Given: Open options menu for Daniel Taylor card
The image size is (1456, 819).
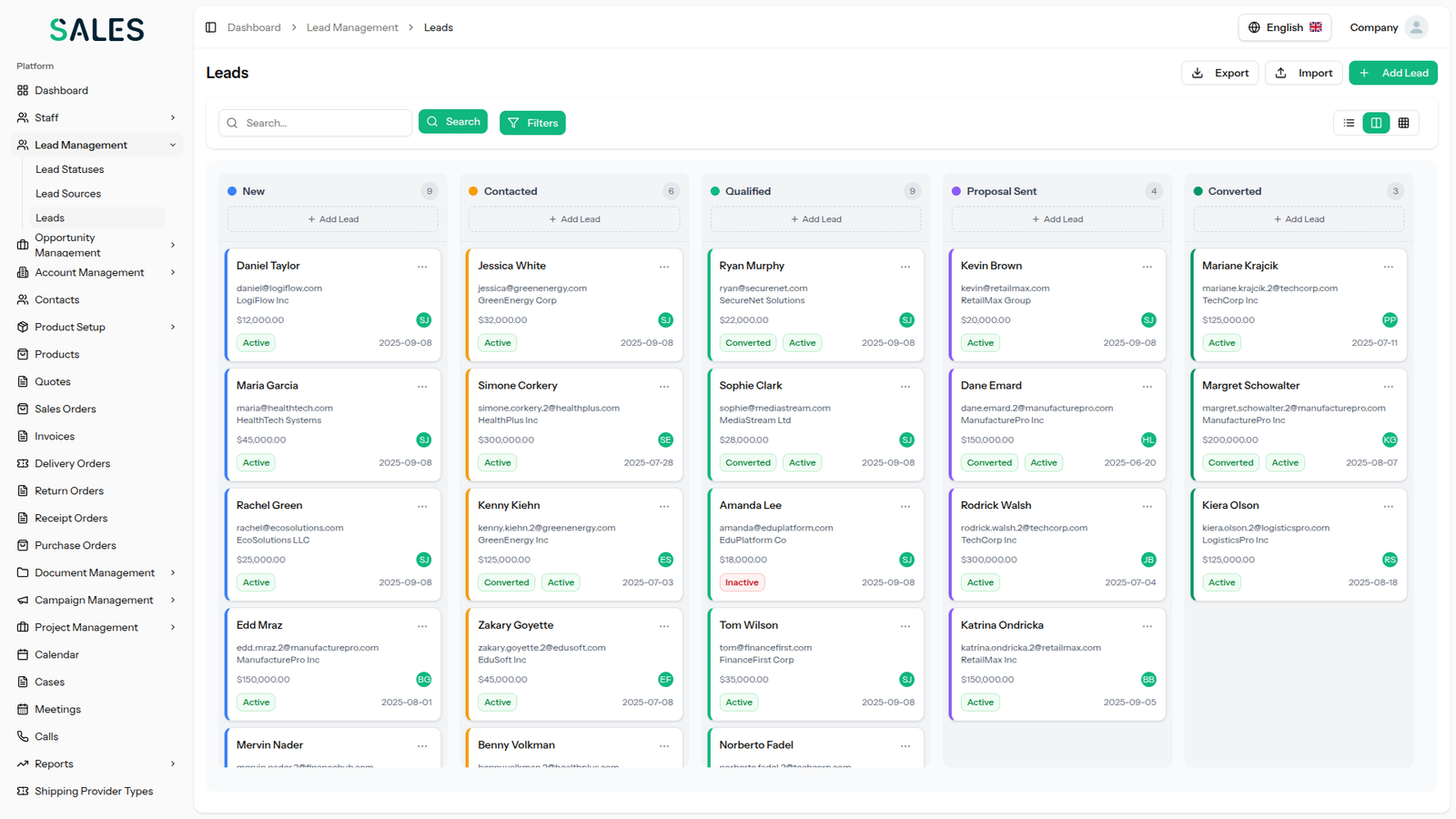Looking at the screenshot, I should (x=422, y=267).
